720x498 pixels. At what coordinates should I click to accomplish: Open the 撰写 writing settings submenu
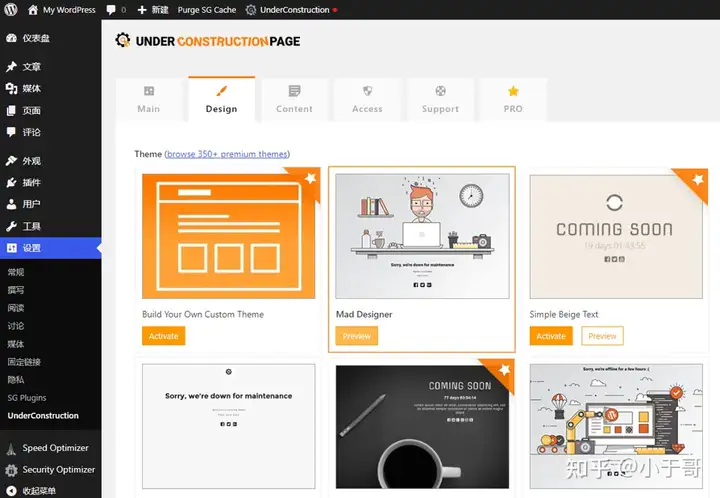coord(16,290)
